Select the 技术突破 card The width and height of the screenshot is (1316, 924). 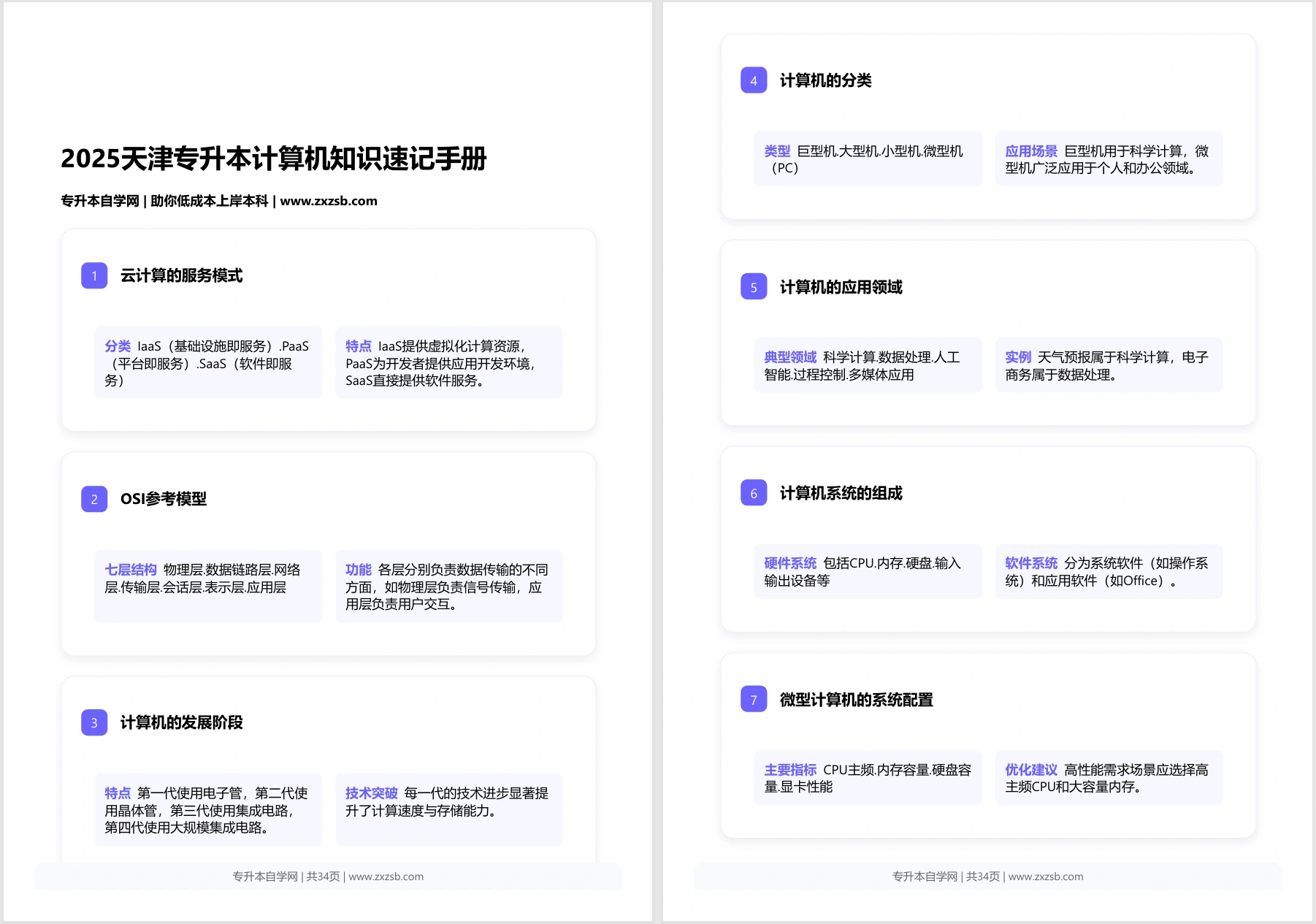click(x=449, y=809)
